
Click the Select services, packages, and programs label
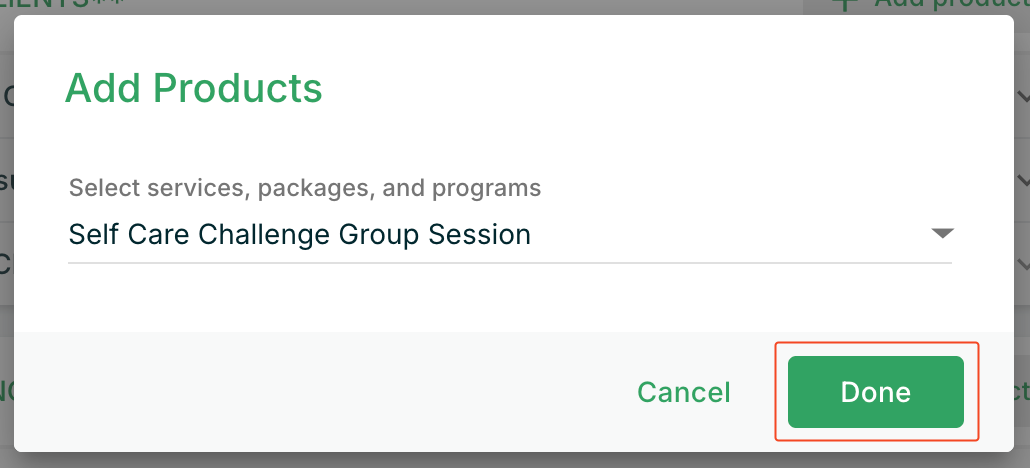click(x=305, y=187)
